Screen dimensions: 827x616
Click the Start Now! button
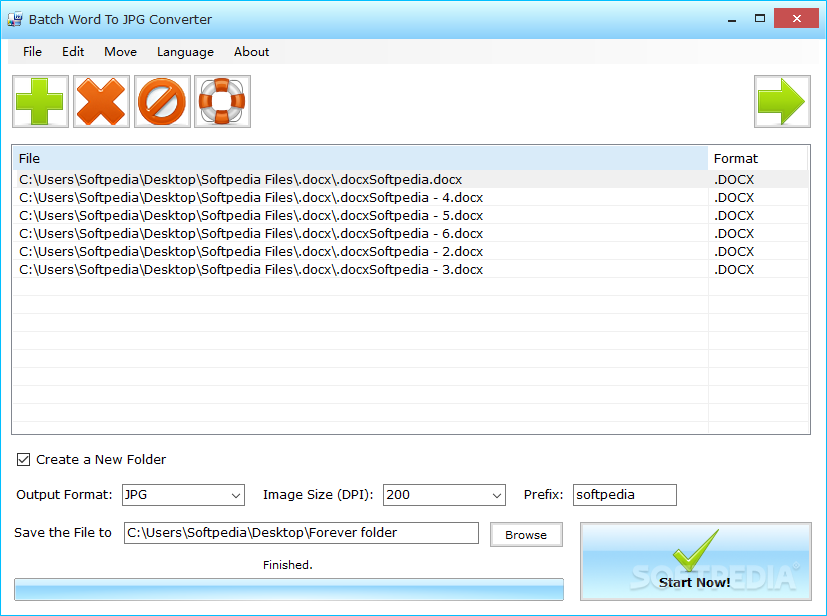click(696, 562)
